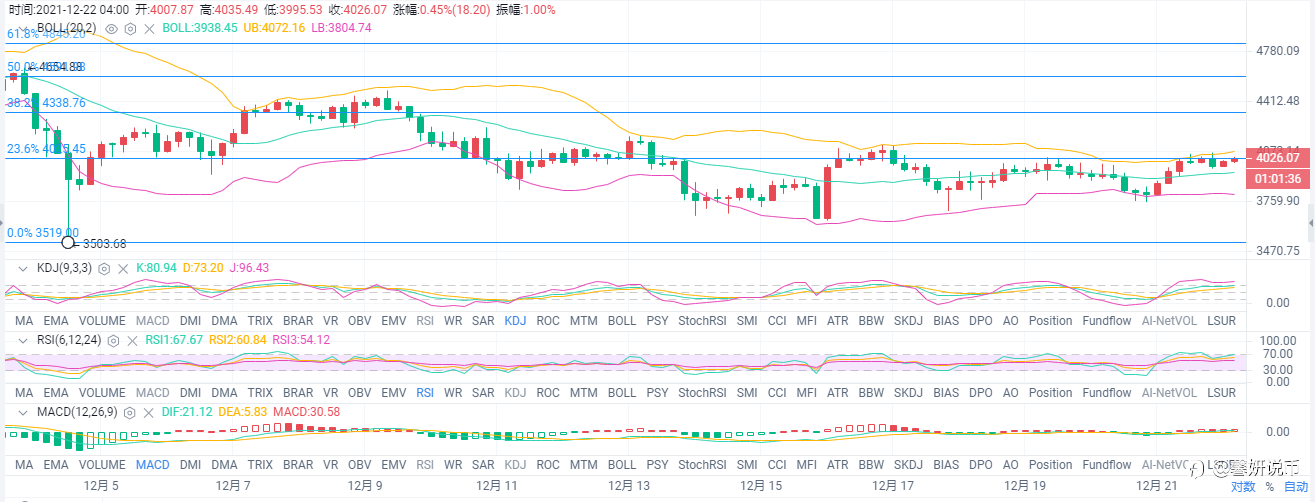Select MA tab in the KDJ panel row
1315x502 pixels.
click(25, 321)
